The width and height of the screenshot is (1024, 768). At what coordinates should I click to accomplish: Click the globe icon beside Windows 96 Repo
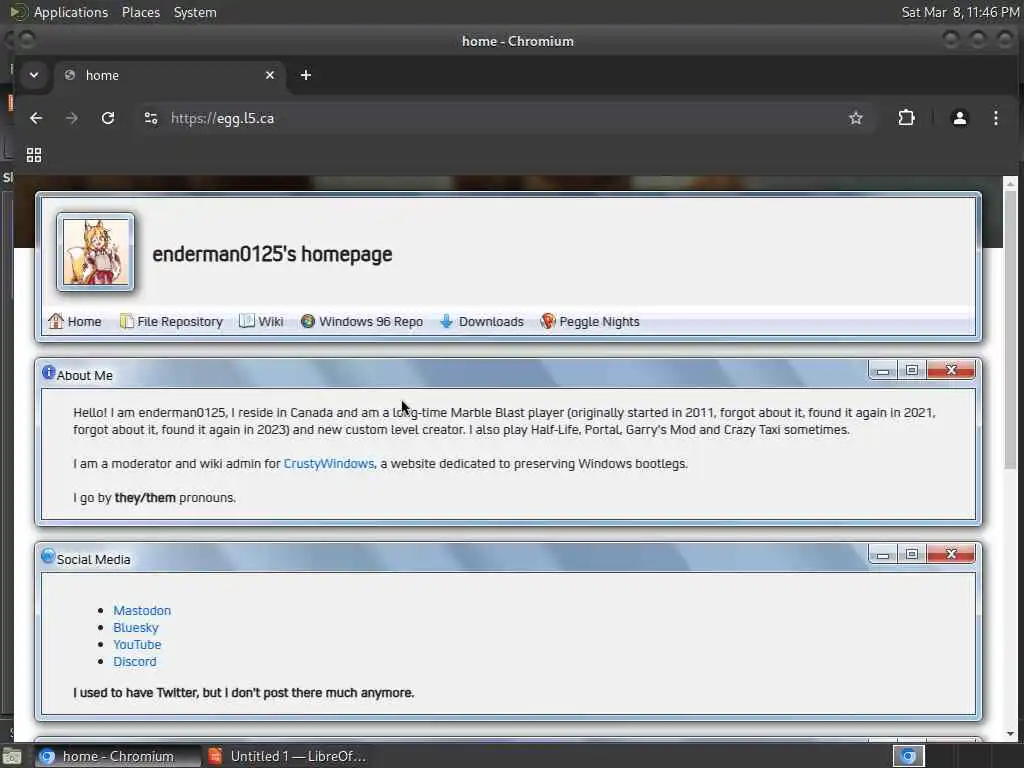tap(308, 321)
